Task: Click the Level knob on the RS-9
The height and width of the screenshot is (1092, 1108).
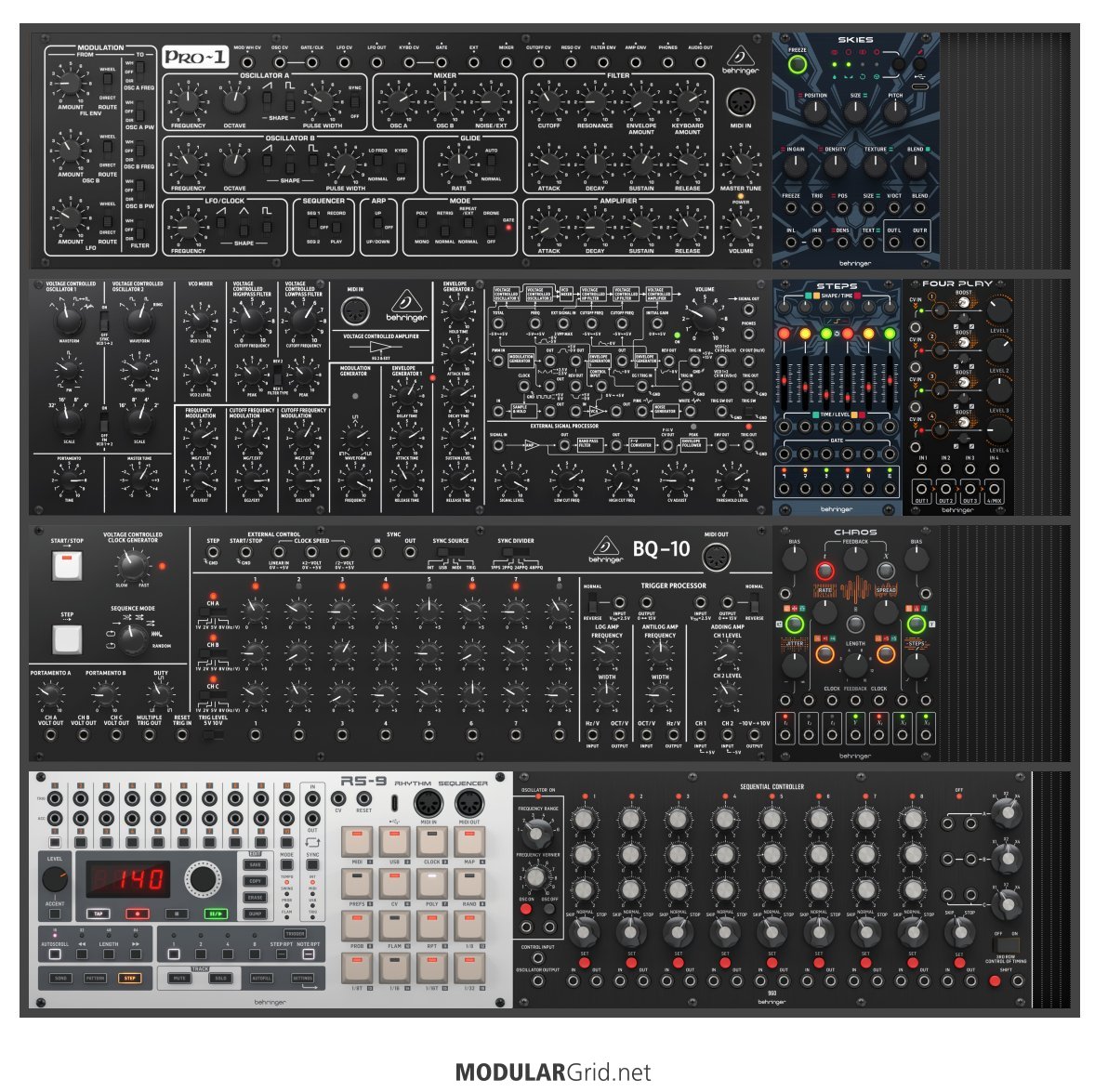Action: [55, 880]
